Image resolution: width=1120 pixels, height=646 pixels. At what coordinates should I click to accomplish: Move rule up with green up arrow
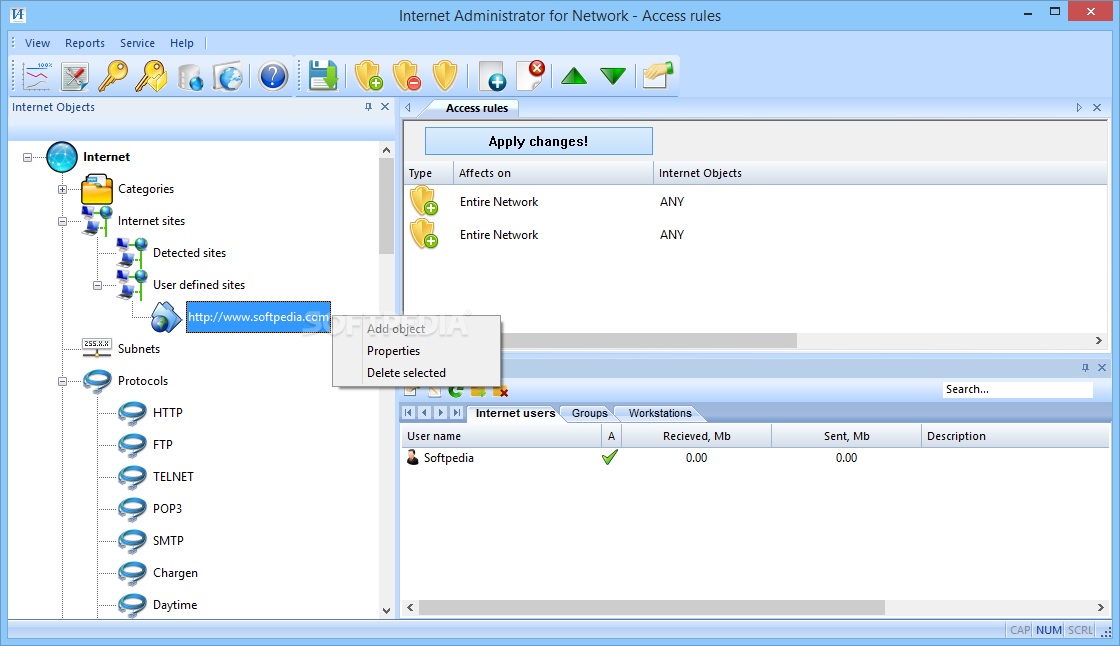coord(574,76)
